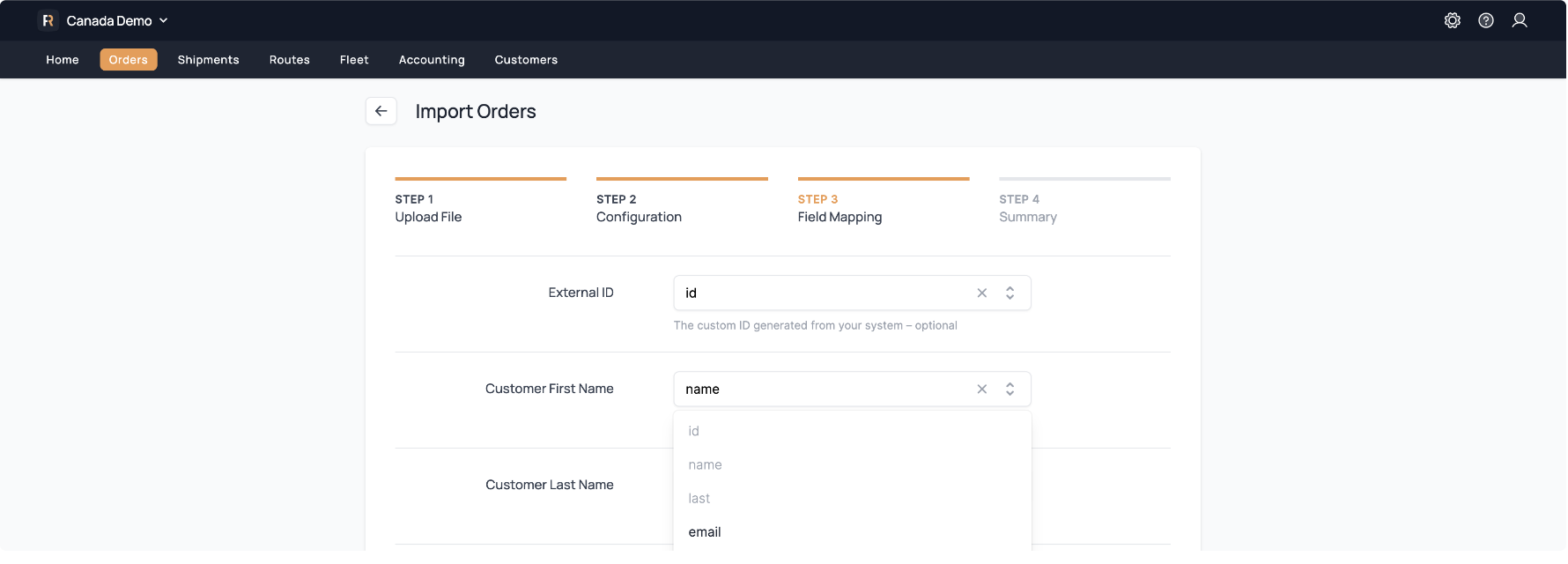The image size is (1568, 564).
Task: Toggle the Customer First Name dropdown arrows
Action: [1010, 390]
